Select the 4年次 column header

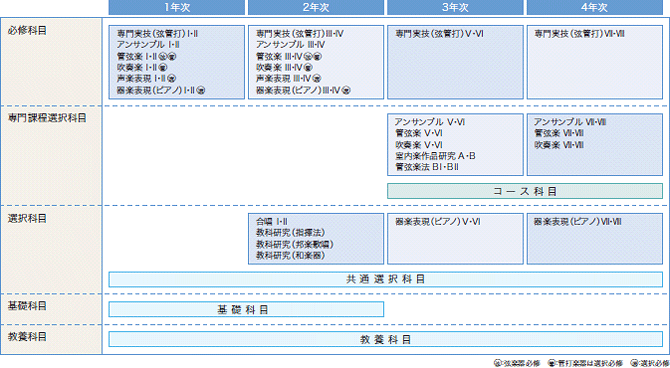pyautogui.click(x=595, y=7)
